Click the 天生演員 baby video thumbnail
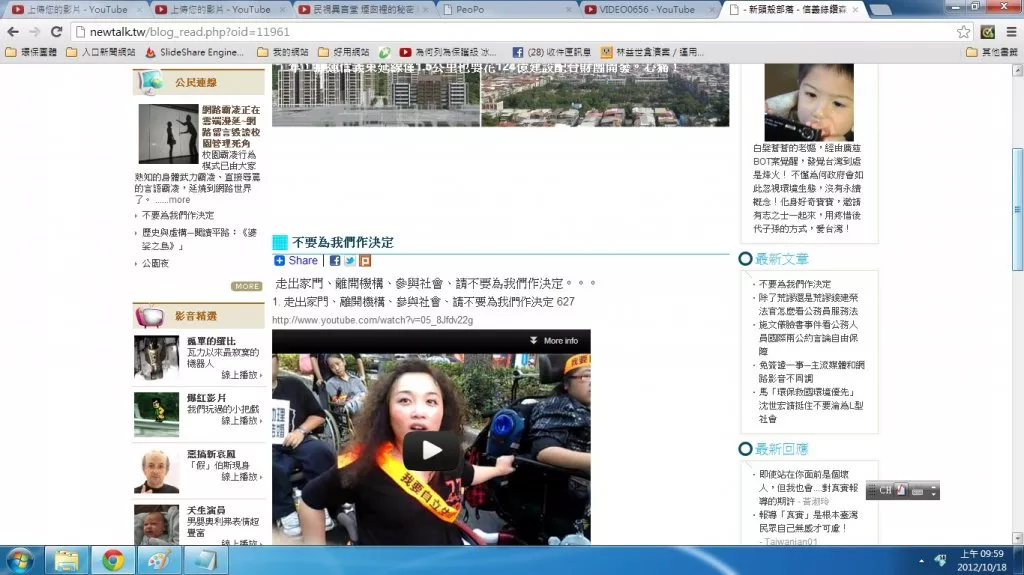Viewport: 1024px width, 575px height. [x=156, y=524]
